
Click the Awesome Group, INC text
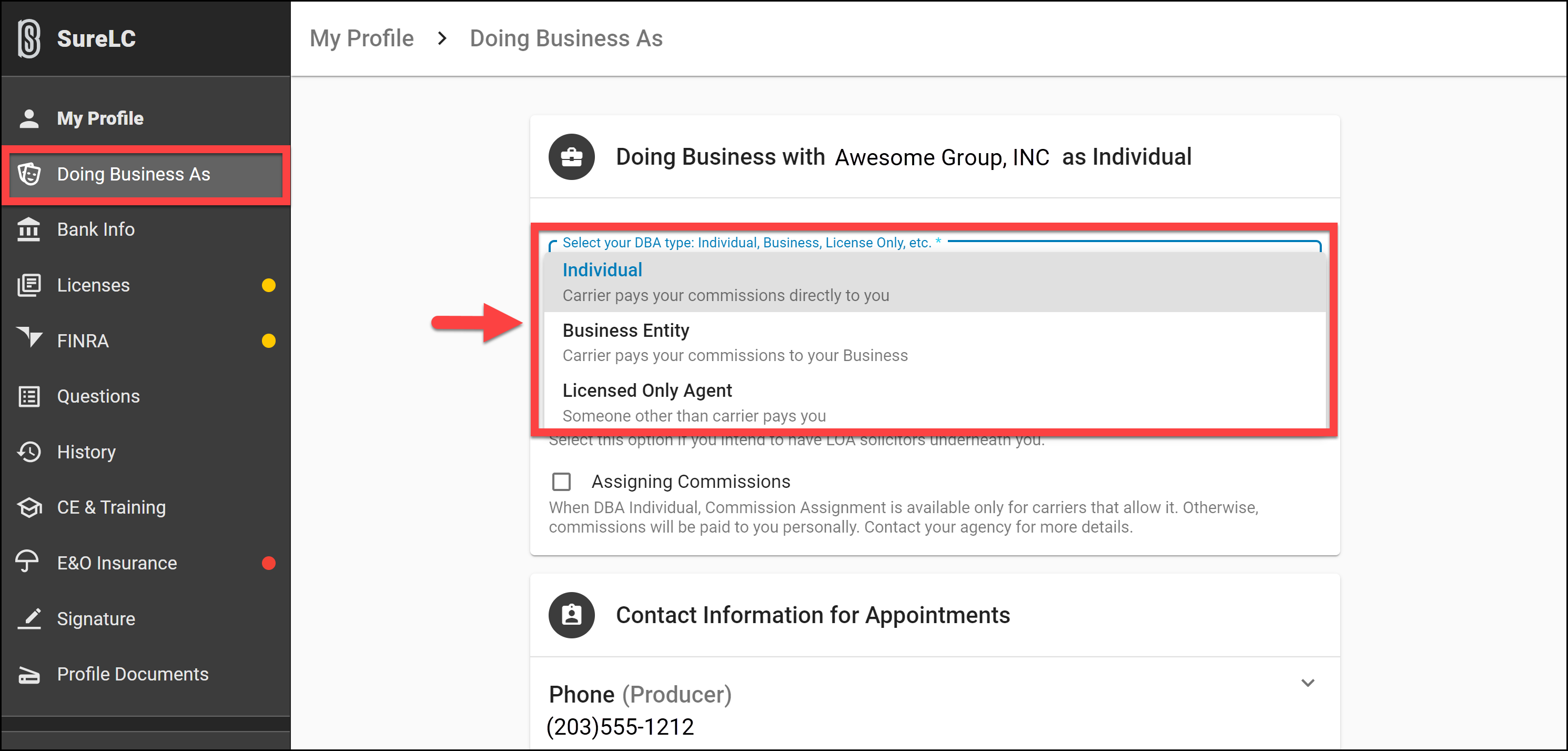coord(942,157)
